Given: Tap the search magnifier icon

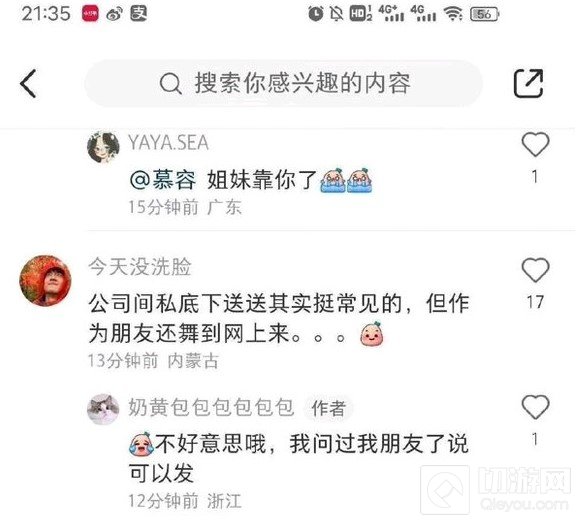Looking at the screenshot, I should tap(170, 84).
